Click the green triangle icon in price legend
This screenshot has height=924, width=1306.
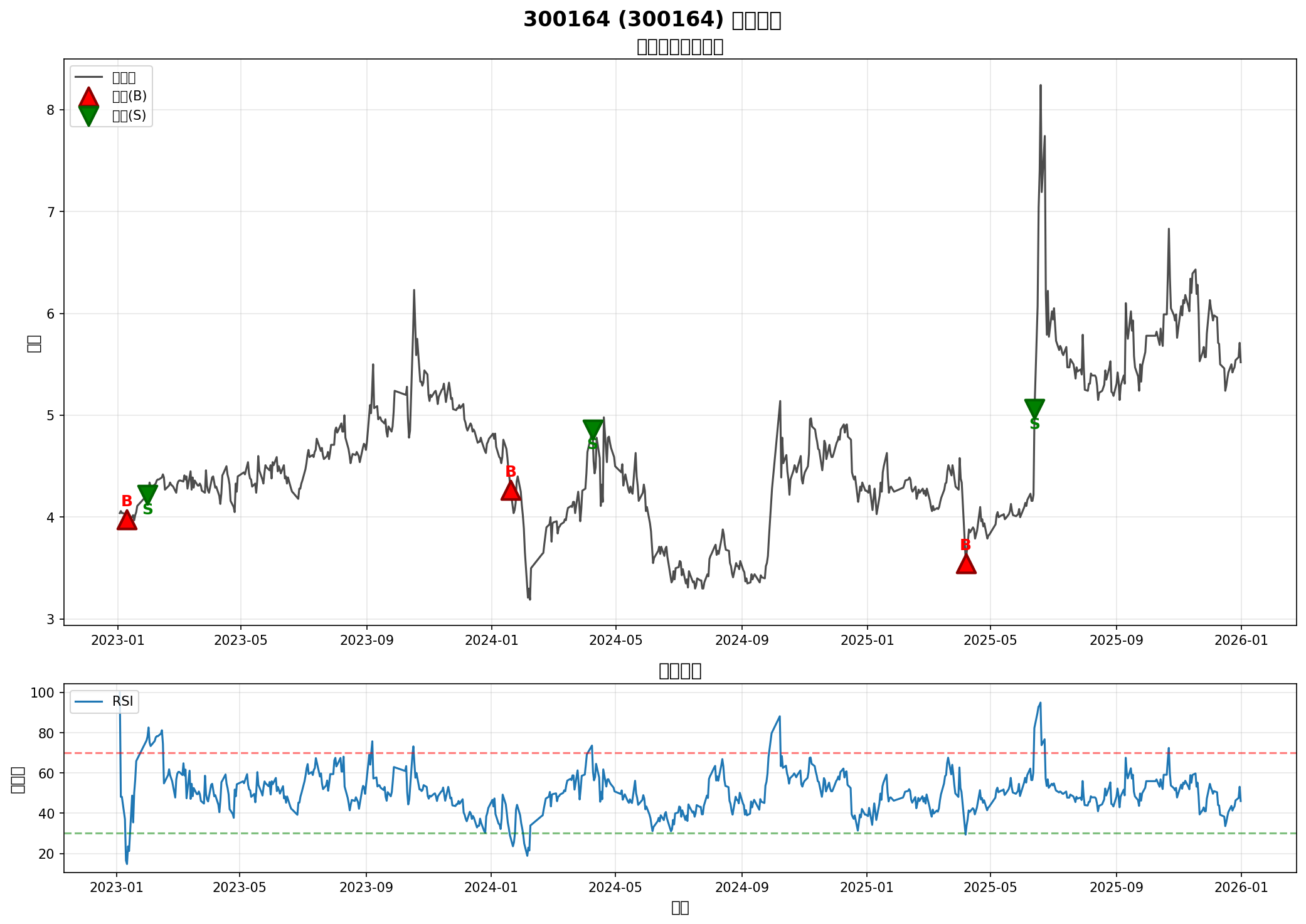[88, 115]
